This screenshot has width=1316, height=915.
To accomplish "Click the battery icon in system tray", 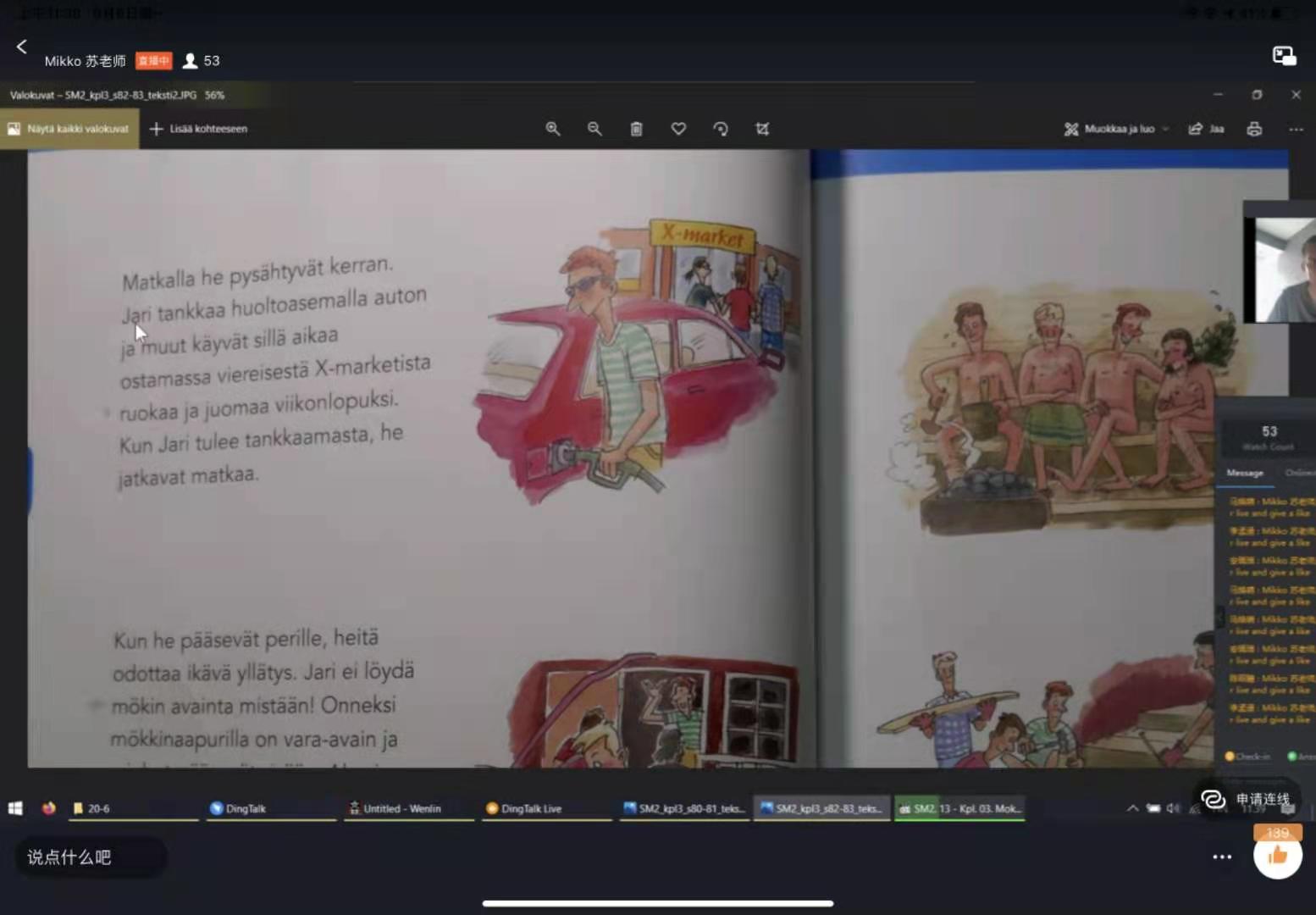I will (x=1153, y=808).
